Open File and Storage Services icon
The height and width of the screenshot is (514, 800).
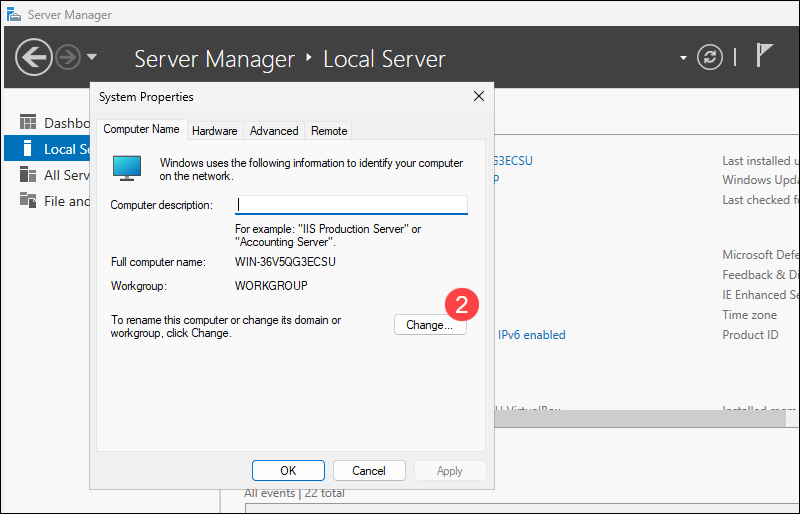(28, 201)
